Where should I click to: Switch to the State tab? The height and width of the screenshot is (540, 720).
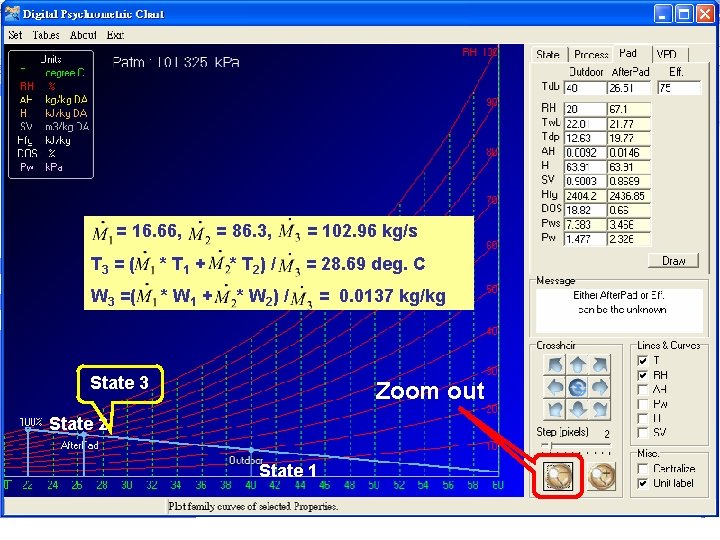[548, 55]
